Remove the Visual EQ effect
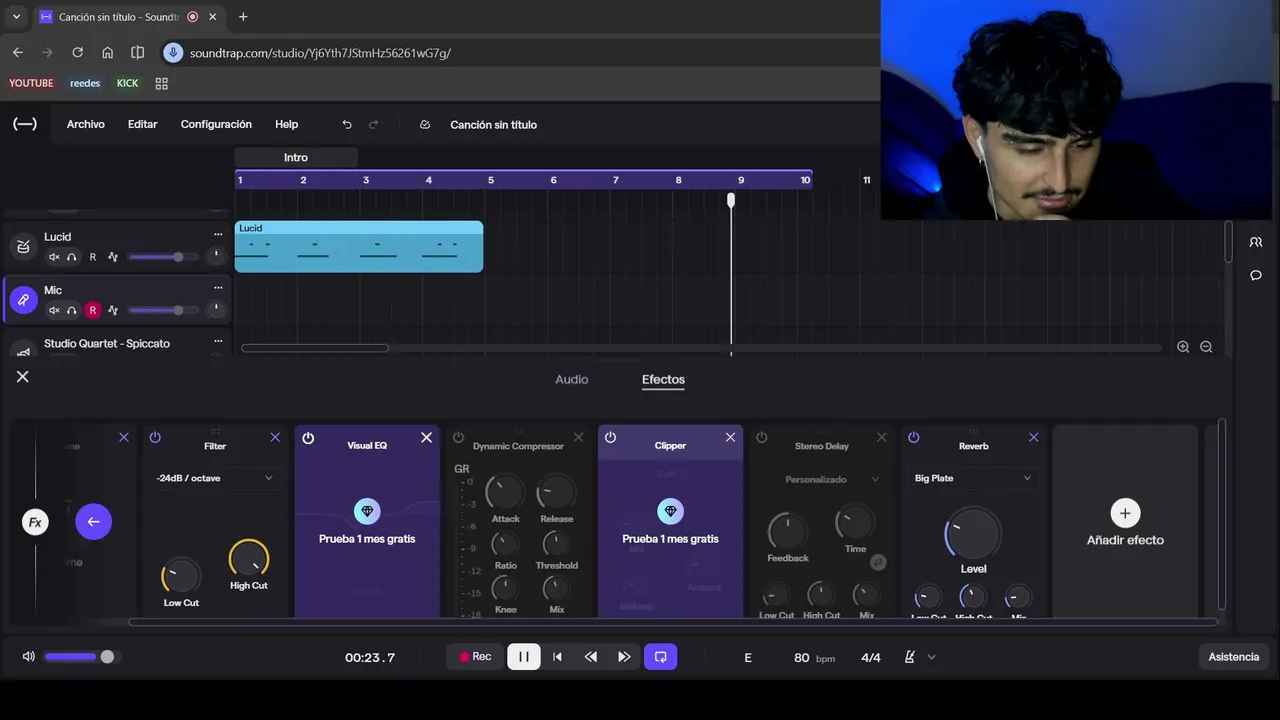The height and width of the screenshot is (720, 1280). coord(426,437)
